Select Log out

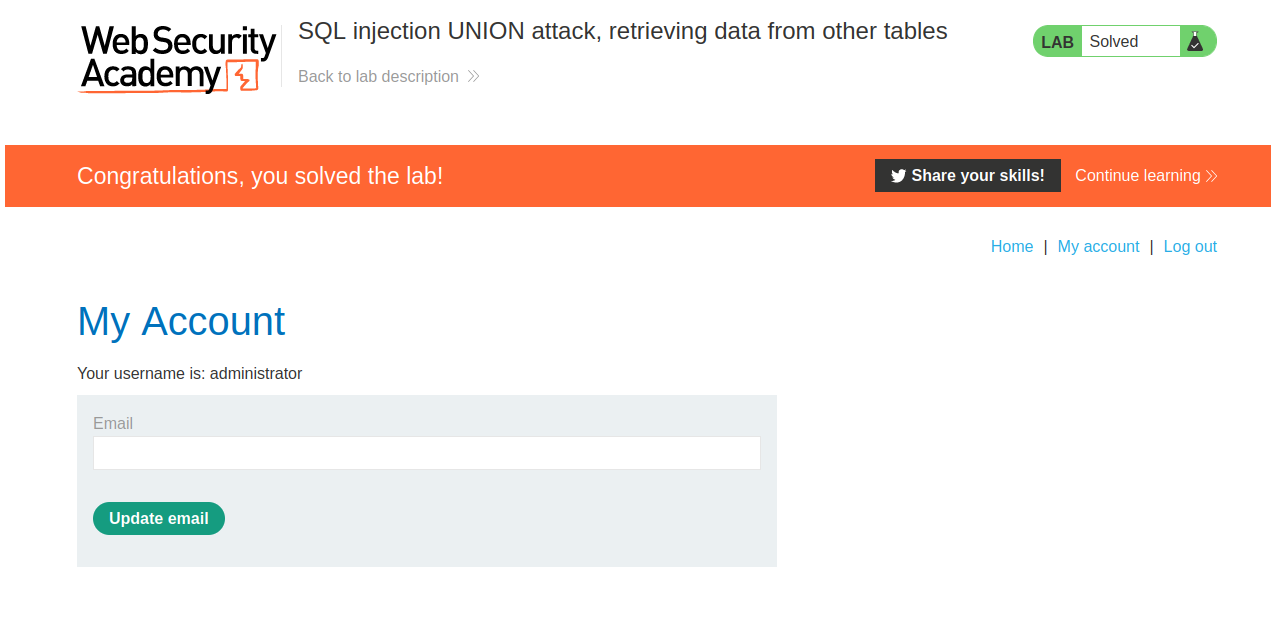click(x=1190, y=247)
